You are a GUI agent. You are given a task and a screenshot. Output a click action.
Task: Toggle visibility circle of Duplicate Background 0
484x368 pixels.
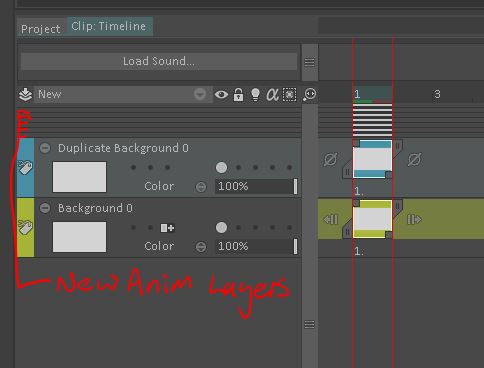click(x=221, y=167)
